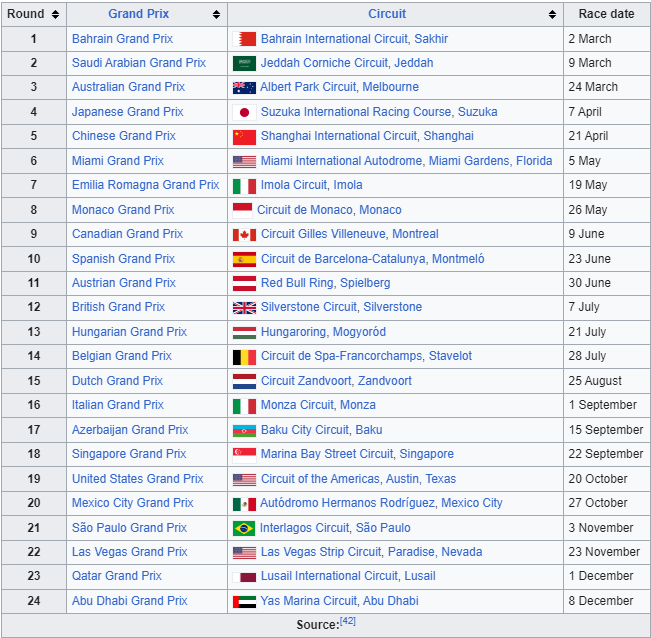The width and height of the screenshot is (651, 638).
Task: Open Australian Grand Prix link
Action: (x=128, y=87)
